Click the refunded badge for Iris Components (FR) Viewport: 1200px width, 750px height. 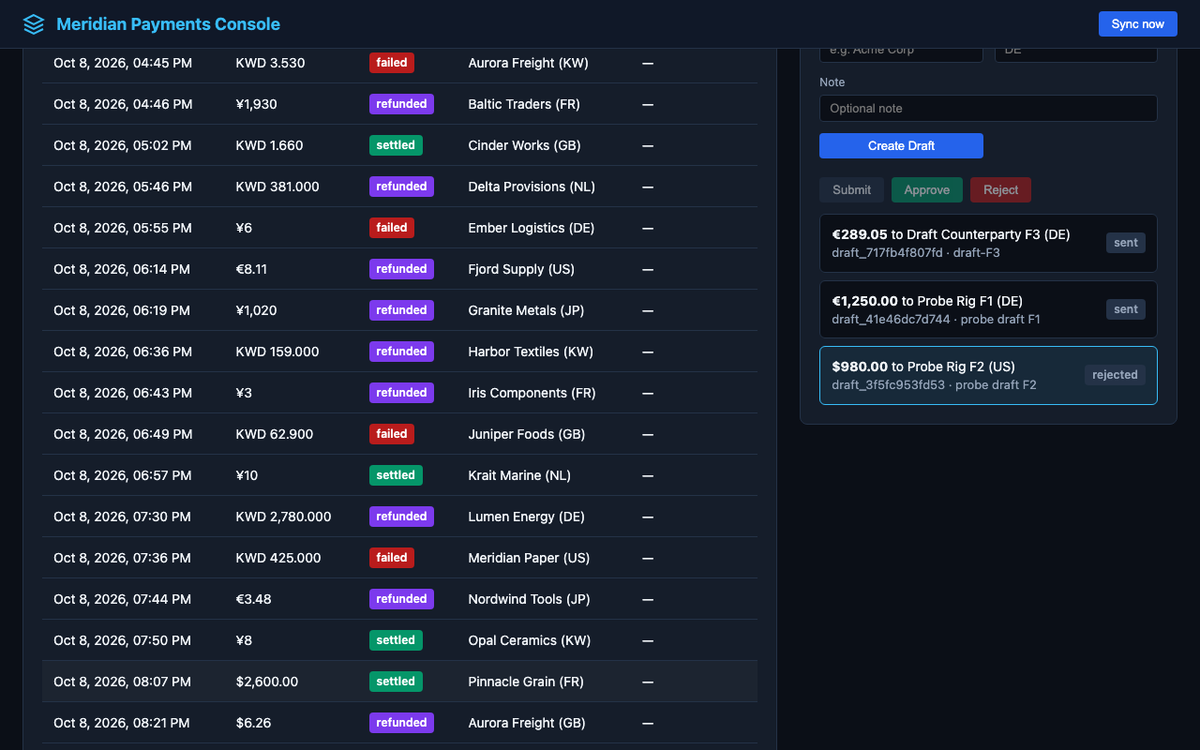402,392
